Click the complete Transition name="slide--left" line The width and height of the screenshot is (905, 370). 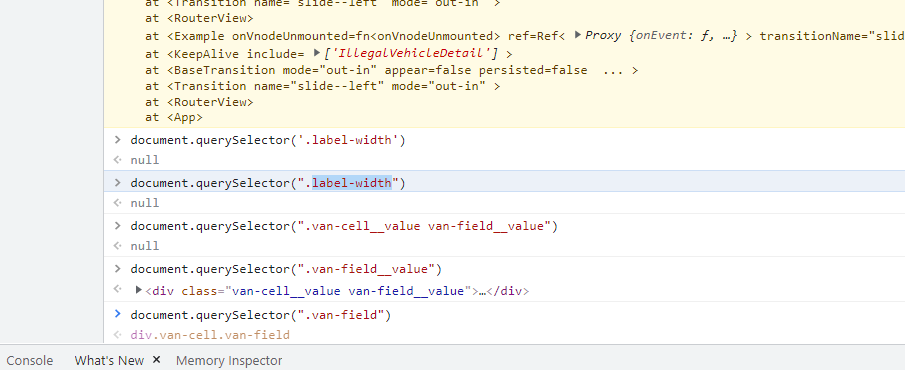323,87
